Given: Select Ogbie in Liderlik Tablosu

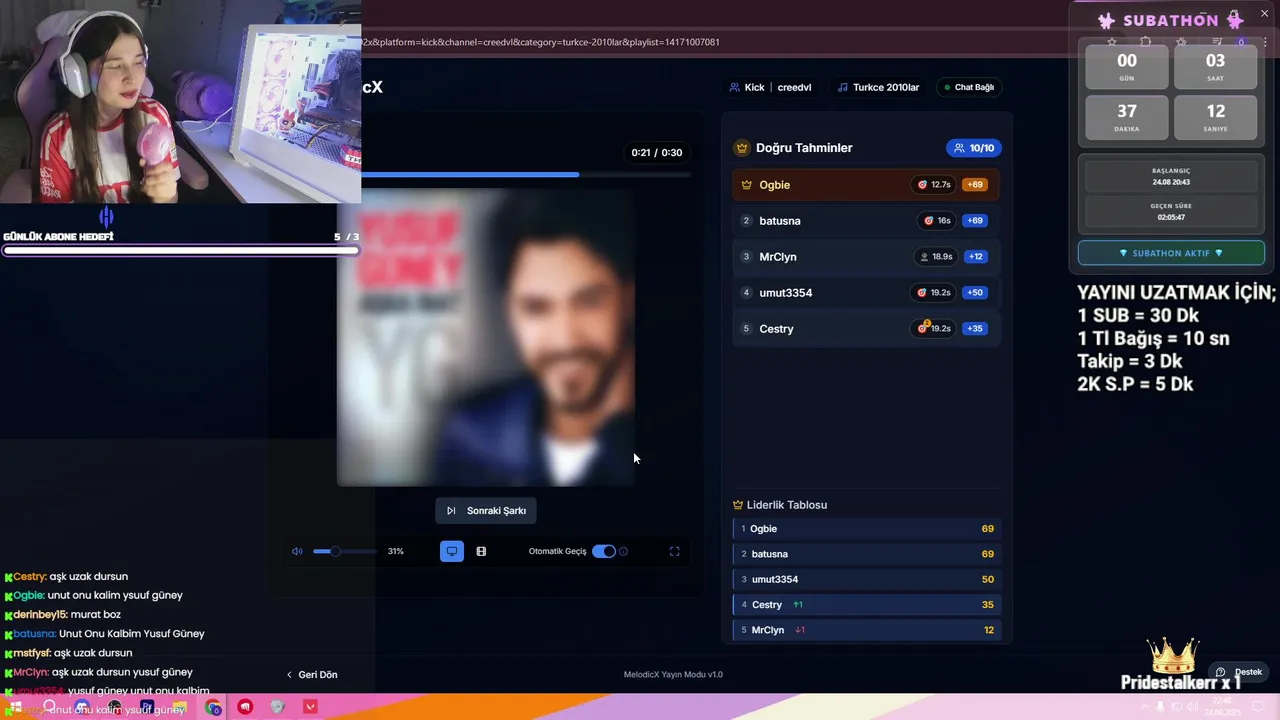Looking at the screenshot, I should coord(866,529).
